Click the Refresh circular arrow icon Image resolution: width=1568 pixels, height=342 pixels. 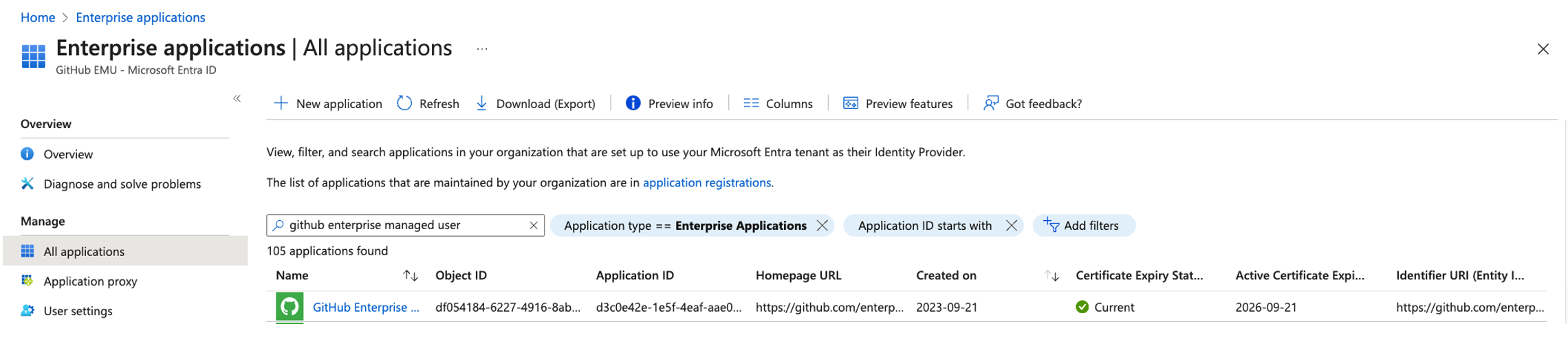click(404, 103)
